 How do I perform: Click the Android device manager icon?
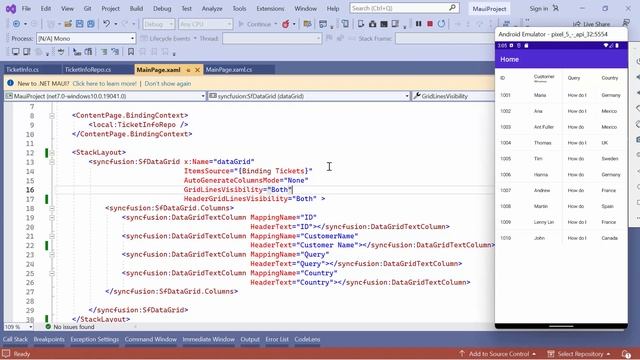(361, 24)
